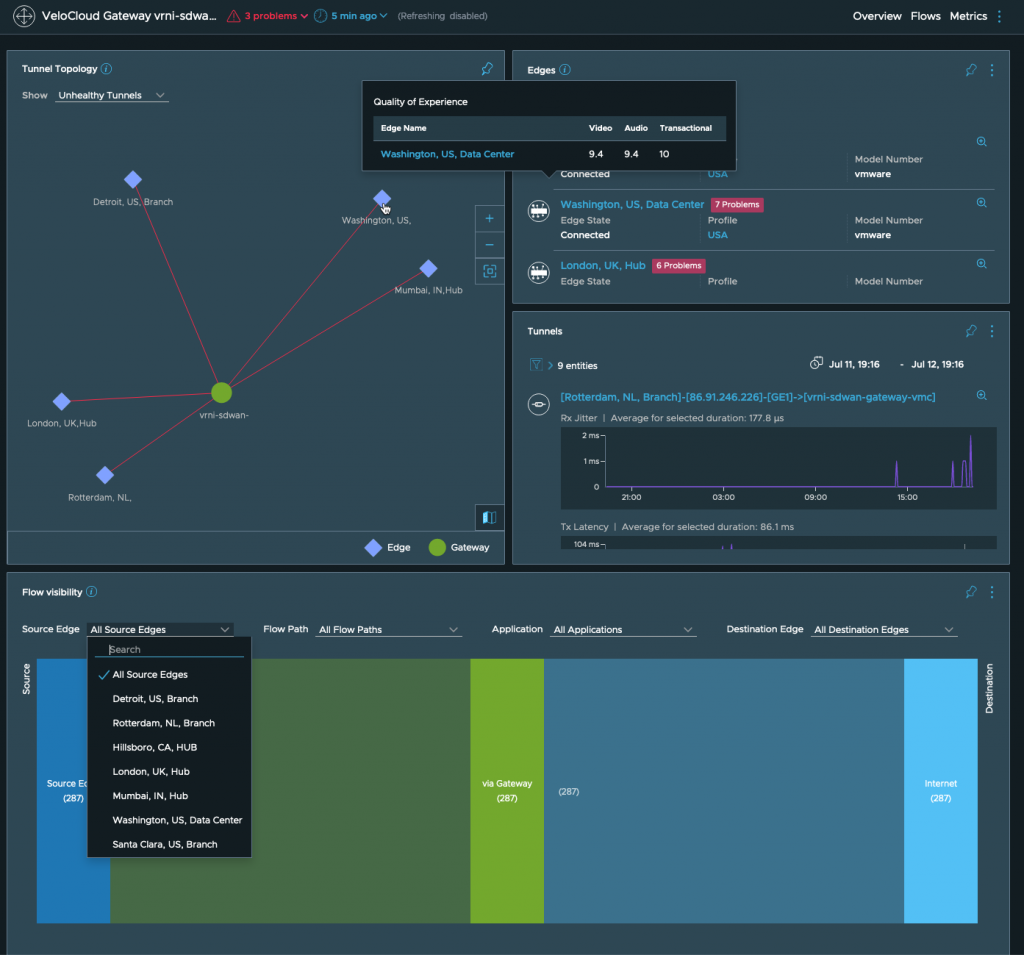Select the Rotterdam, NL edge node
The height and width of the screenshot is (955, 1024).
tap(105, 475)
